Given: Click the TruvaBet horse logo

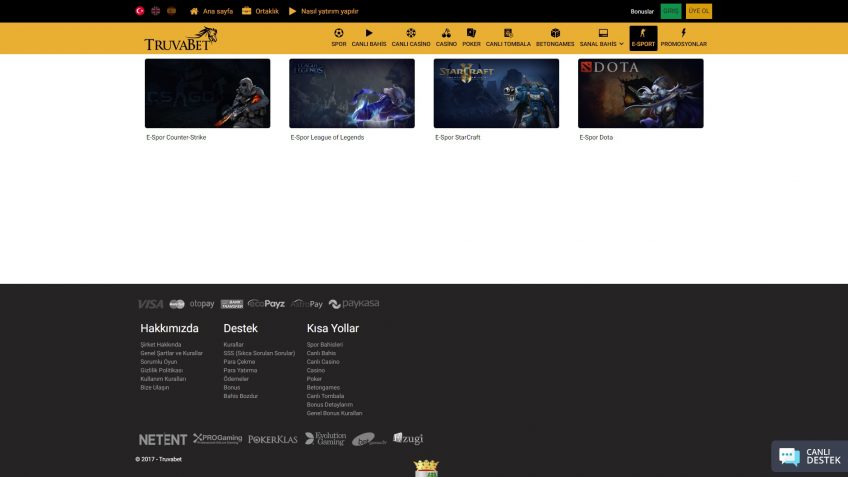Looking at the screenshot, I should [181, 38].
